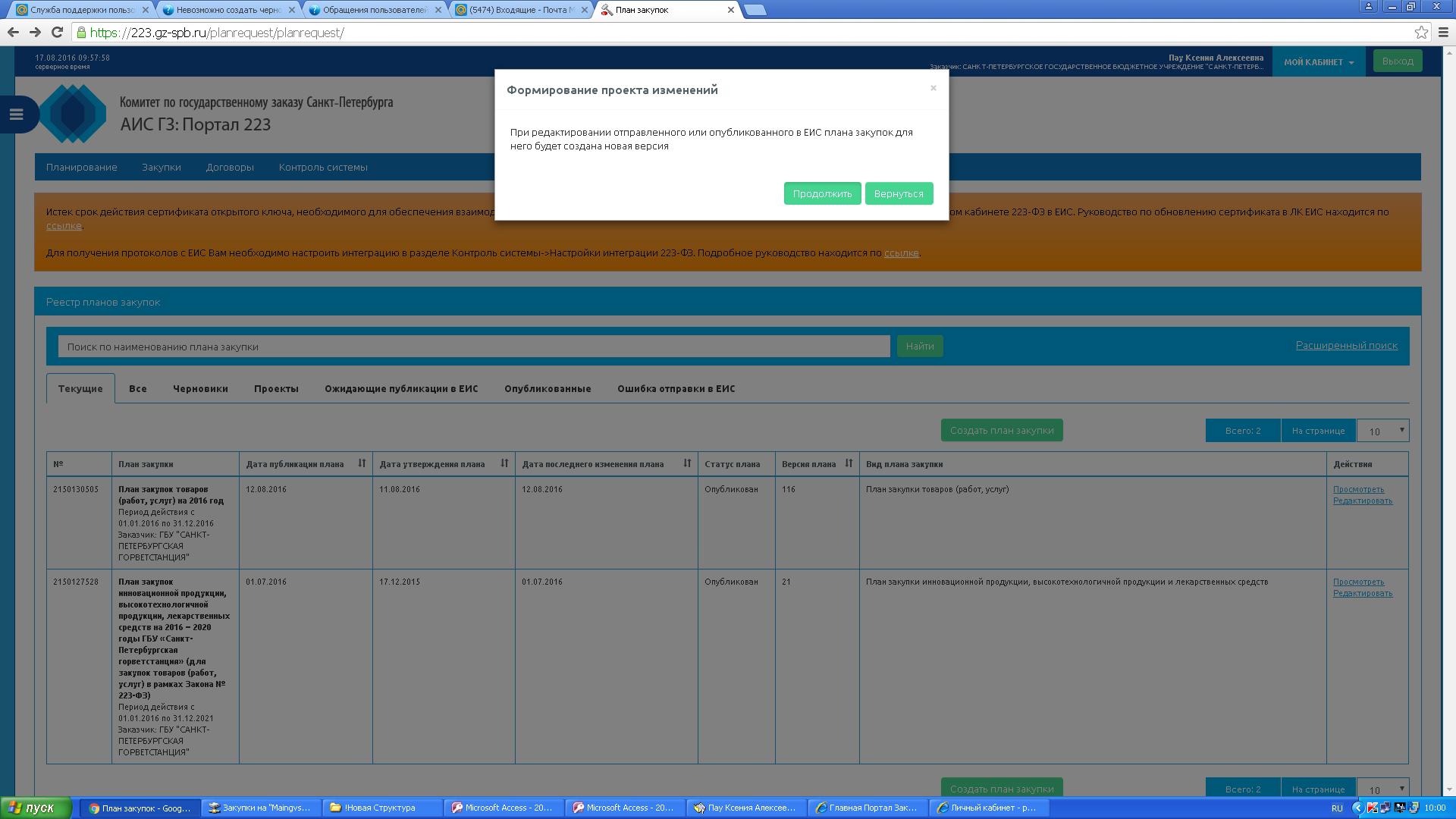Sort by Версия плана arrows icon
Image resolution: width=1456 pixels, height=819 pixels.
click(849, 463)
